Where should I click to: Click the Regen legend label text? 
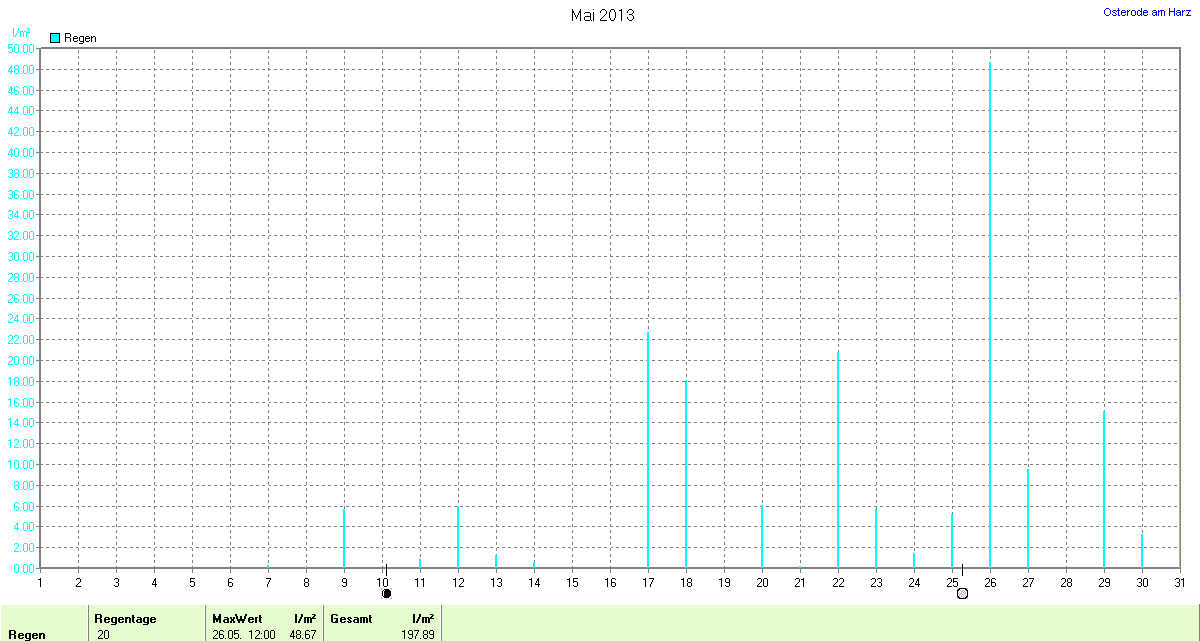(80, 38)
